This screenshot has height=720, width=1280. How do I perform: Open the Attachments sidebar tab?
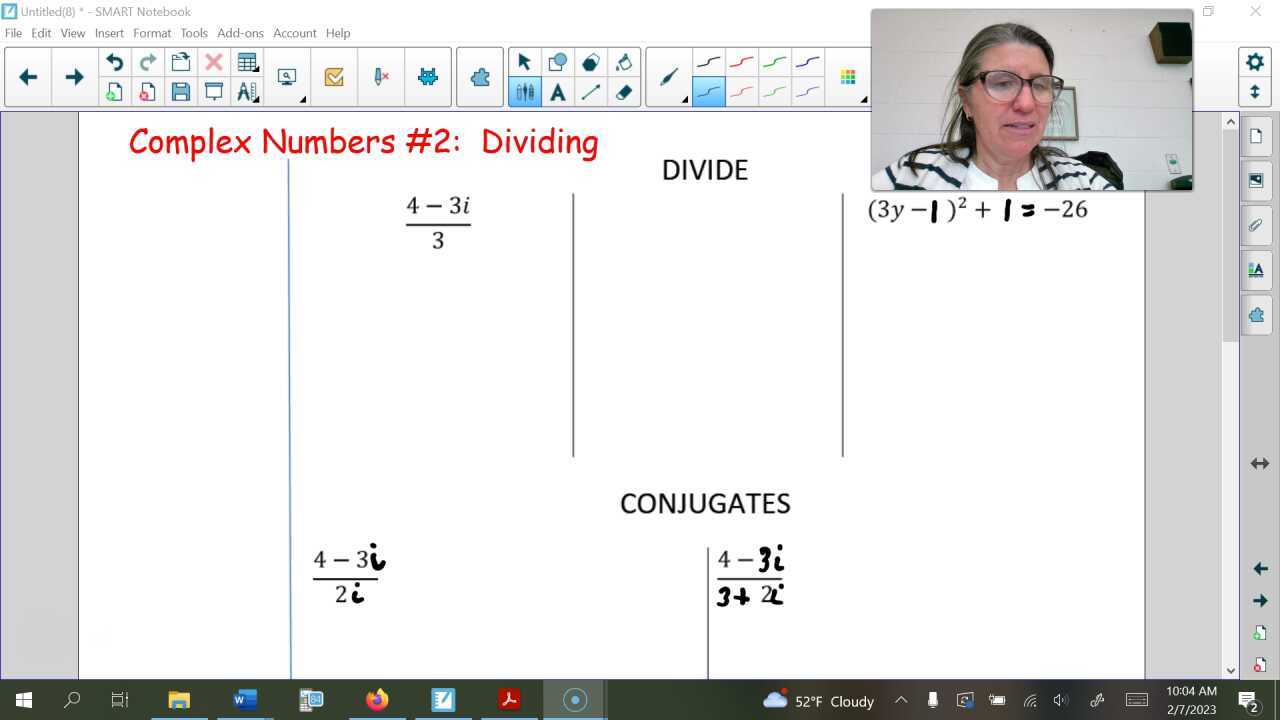click(1256, 225)
